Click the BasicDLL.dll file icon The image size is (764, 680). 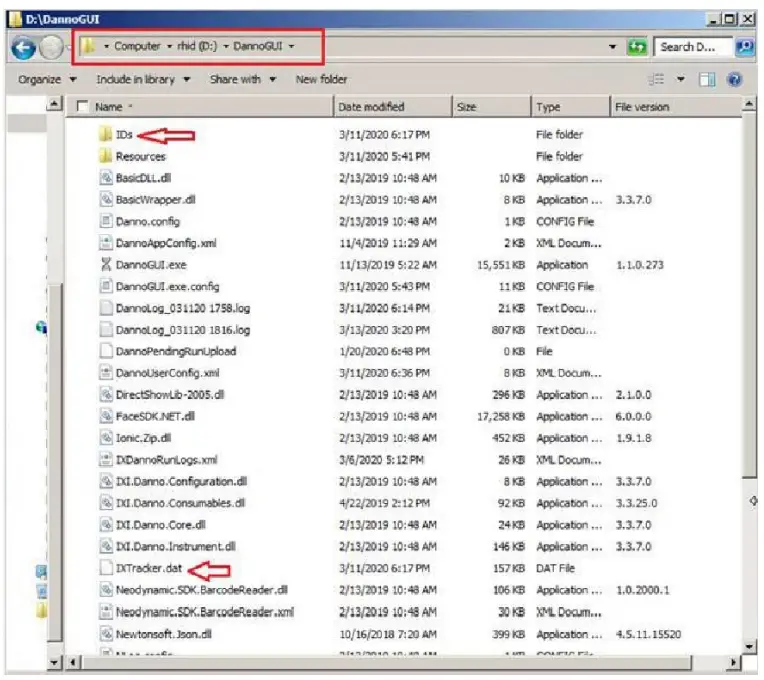click(x=105, y=178)
